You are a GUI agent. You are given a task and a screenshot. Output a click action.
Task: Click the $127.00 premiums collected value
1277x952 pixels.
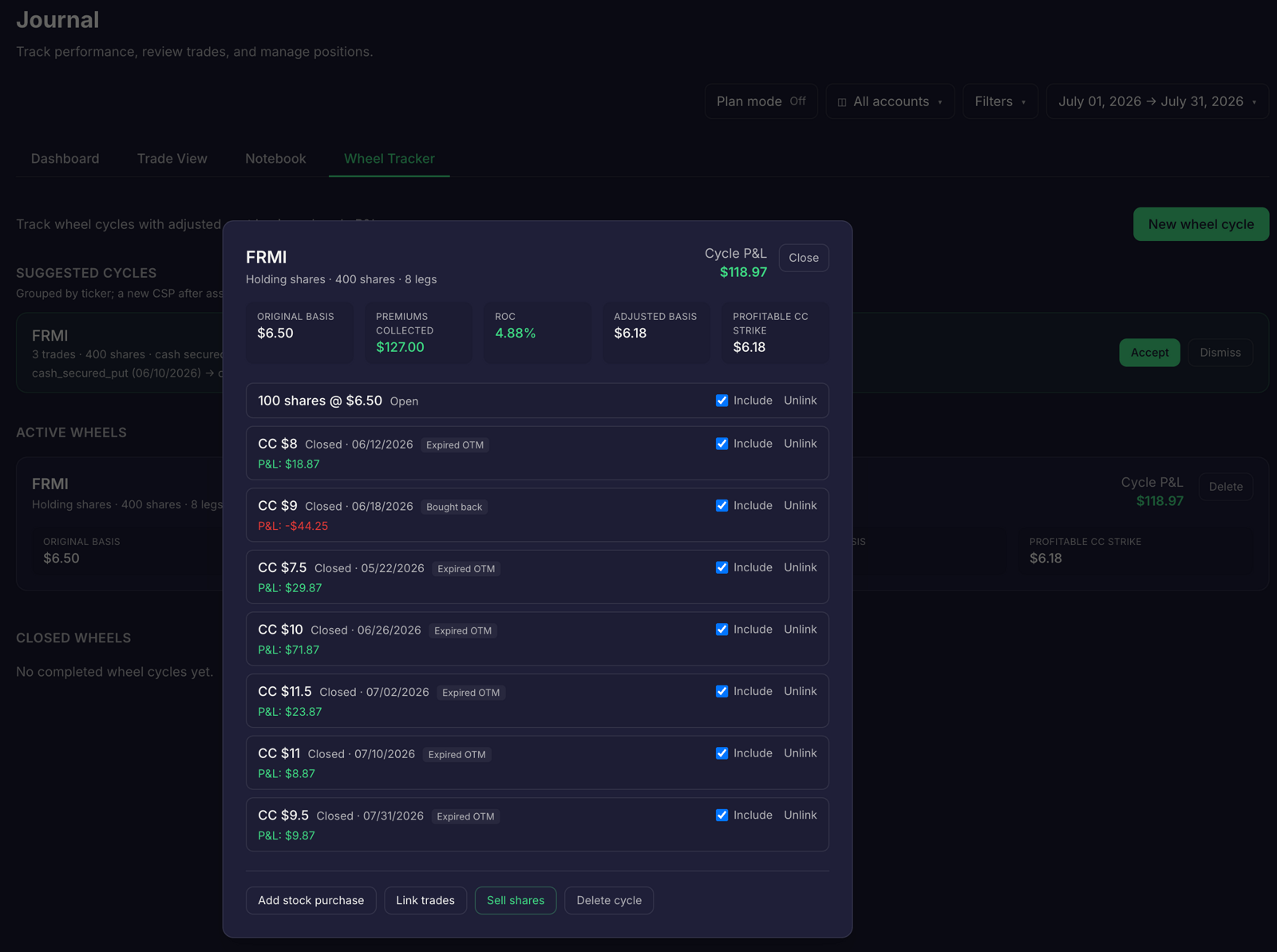(x=400, y=347)
